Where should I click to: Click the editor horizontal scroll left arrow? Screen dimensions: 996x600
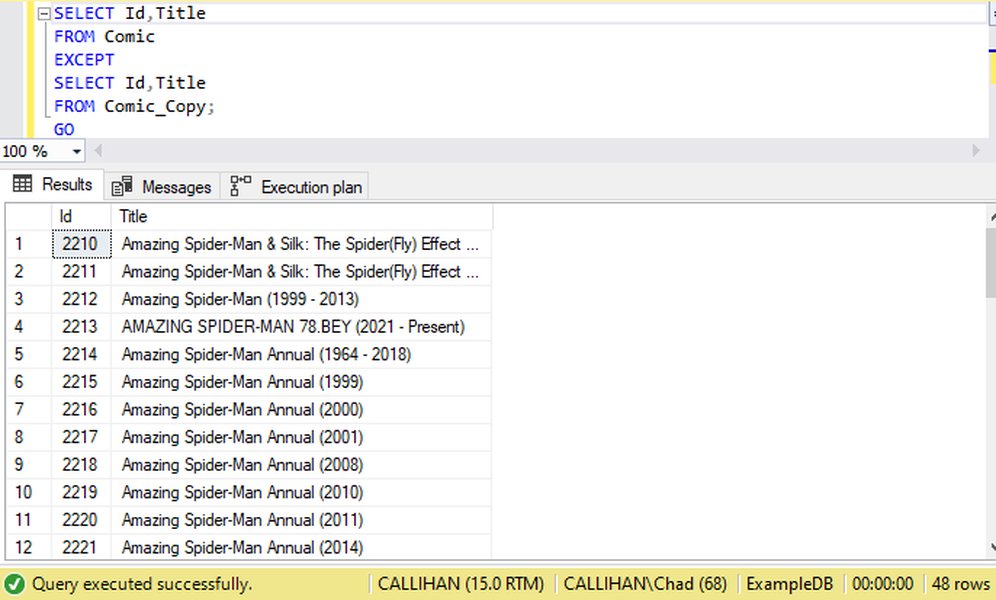tap(98, 151)
